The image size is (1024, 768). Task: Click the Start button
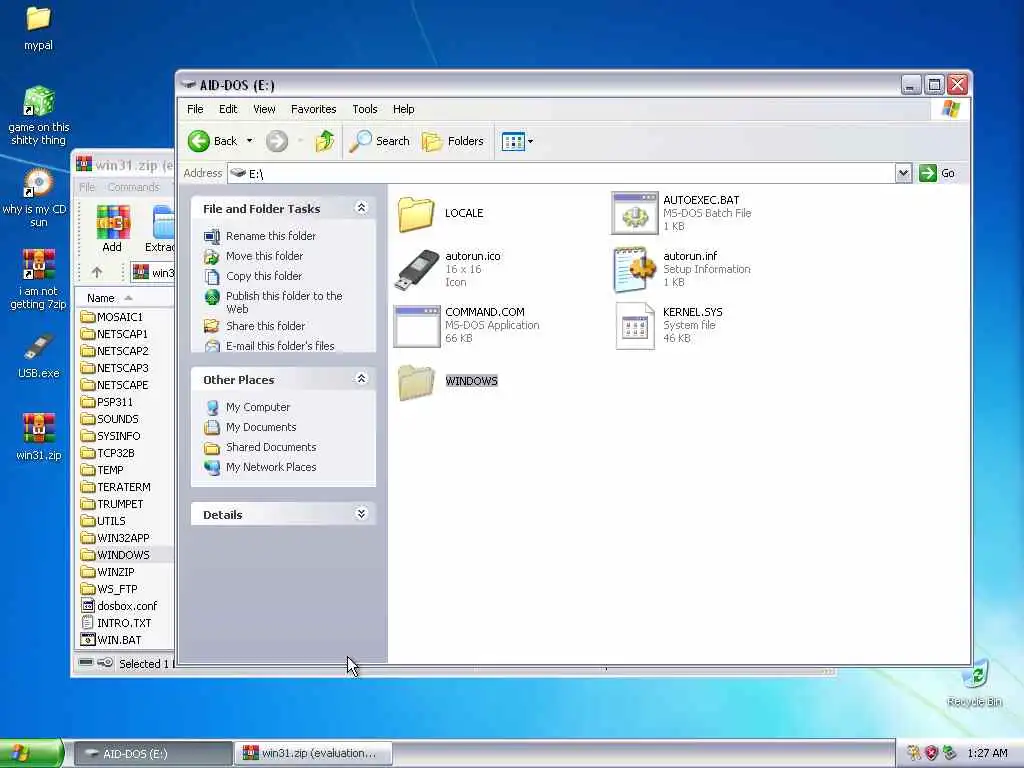coord(31,753)
